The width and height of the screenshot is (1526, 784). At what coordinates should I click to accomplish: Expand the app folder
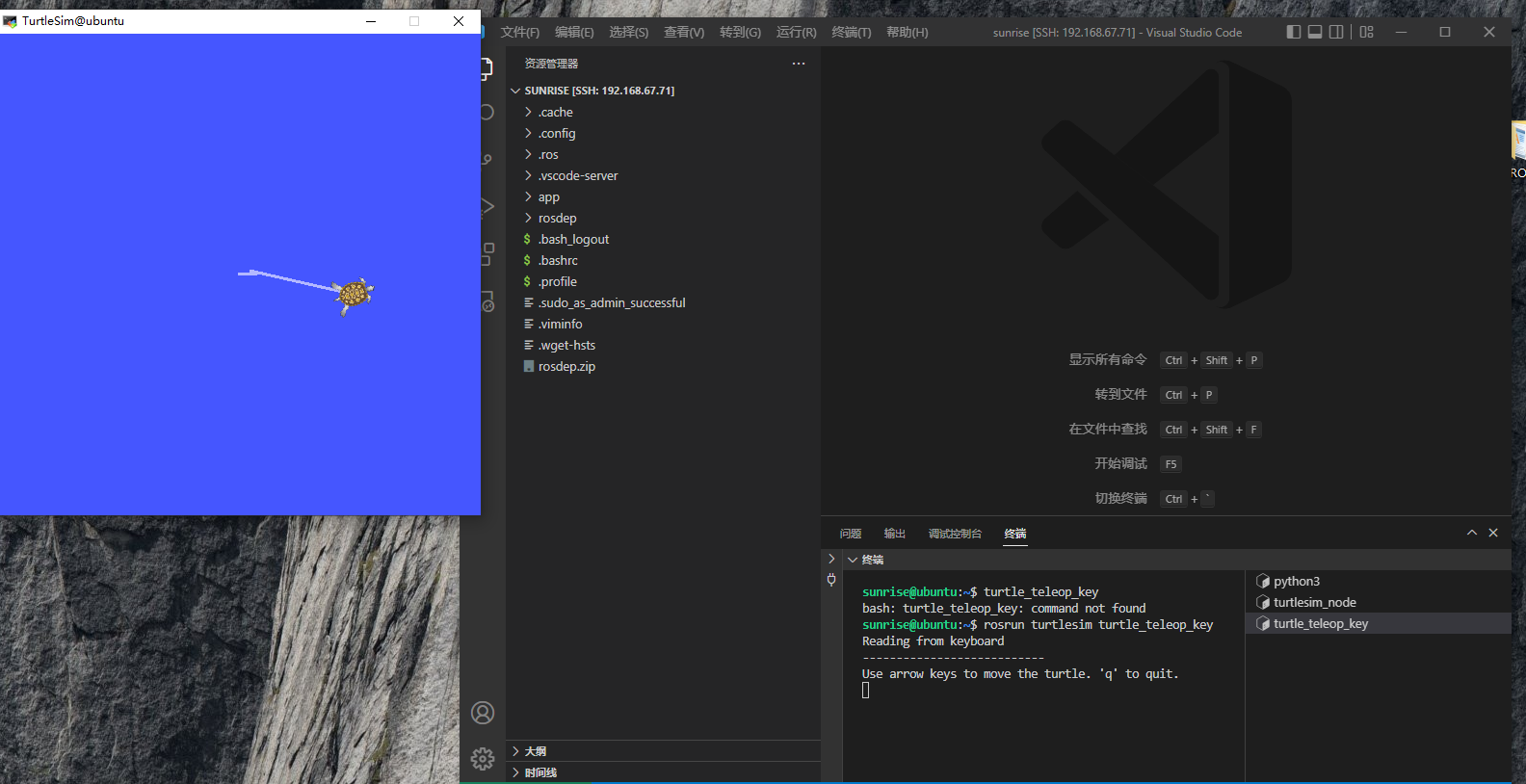528,196
